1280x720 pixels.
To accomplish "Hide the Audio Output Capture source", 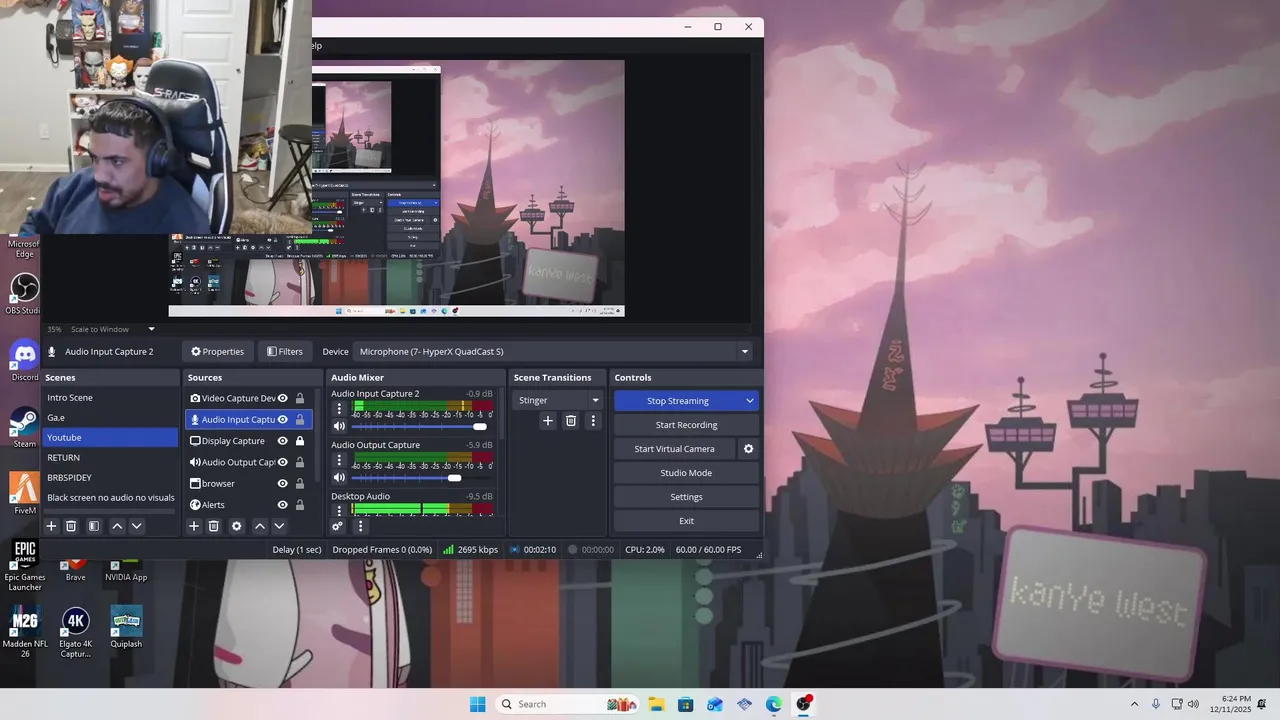I will (283, 462).
